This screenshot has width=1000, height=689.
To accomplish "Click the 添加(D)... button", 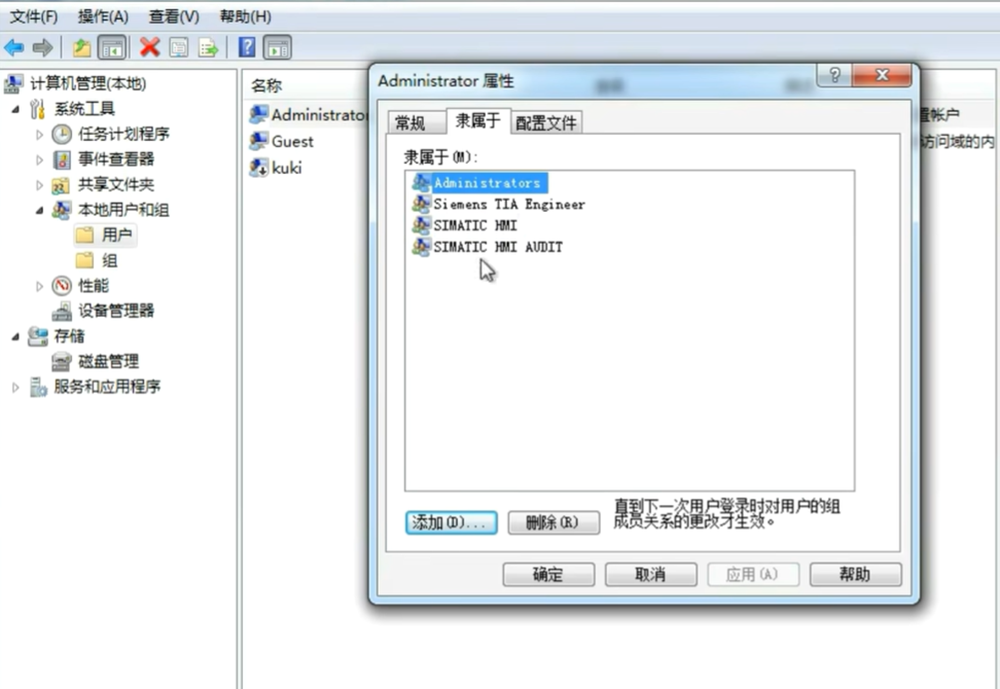I will [x=450, y=523].
